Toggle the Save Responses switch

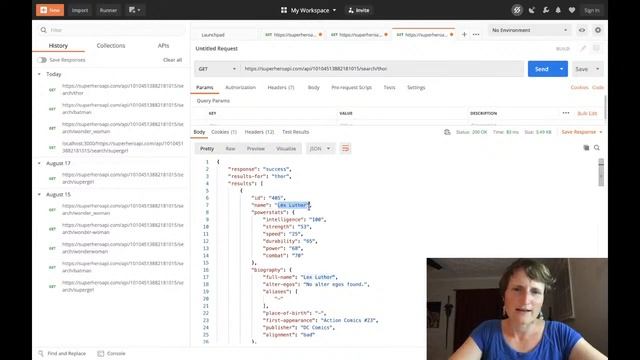pos(42,60)
